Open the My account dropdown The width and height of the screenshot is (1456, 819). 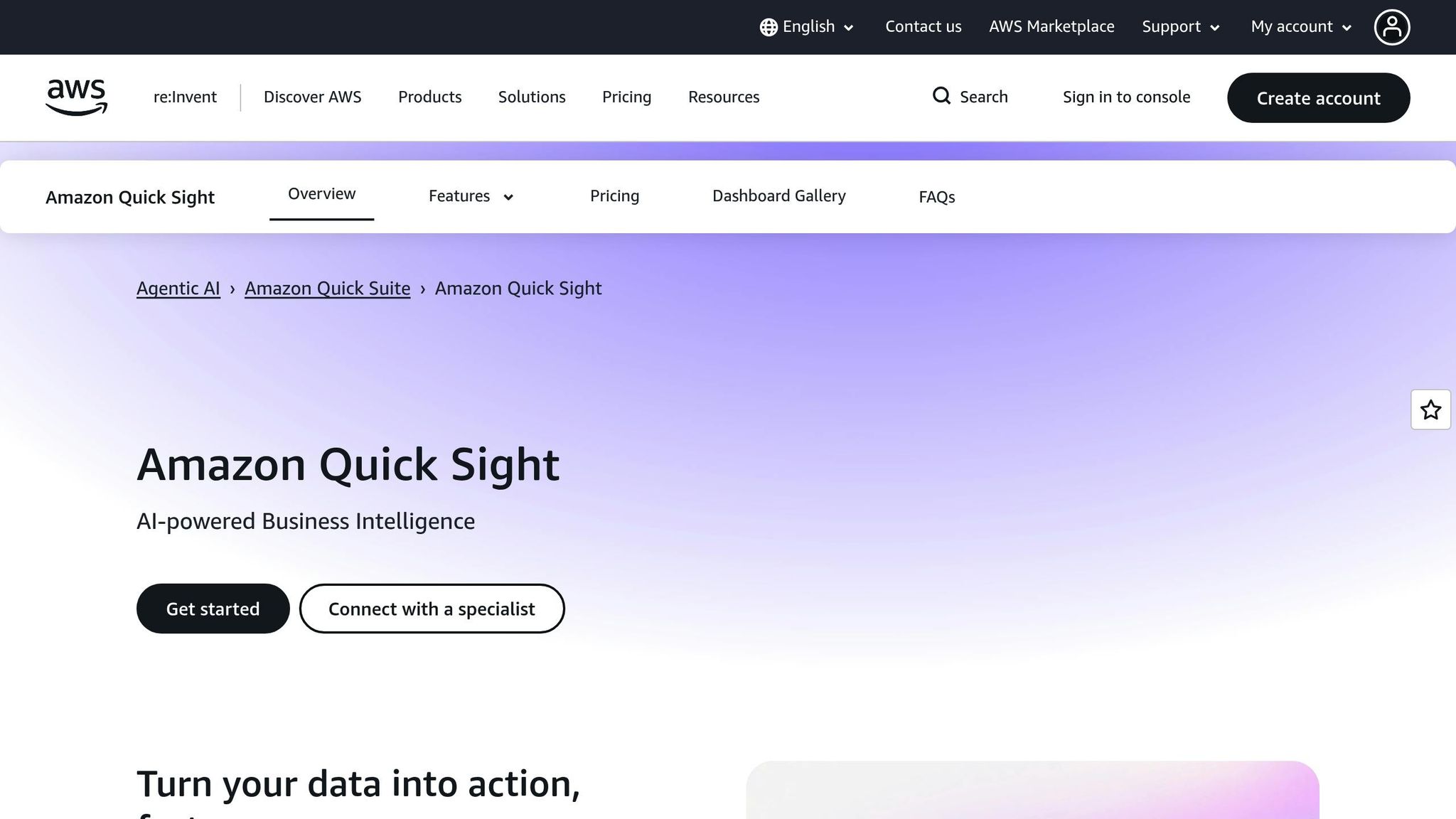point(1300,26)
